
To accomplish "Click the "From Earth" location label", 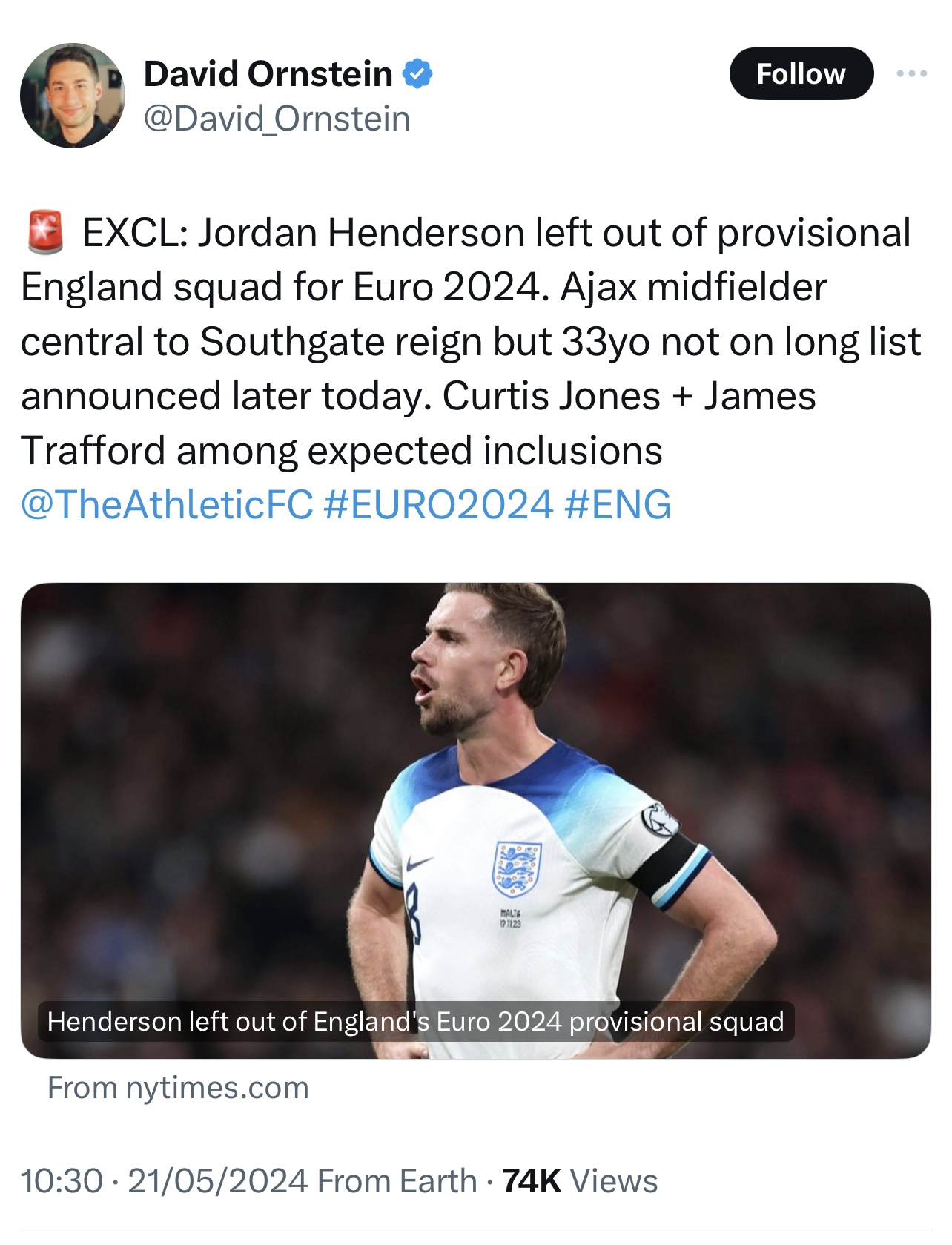I will pos(397,1181).
